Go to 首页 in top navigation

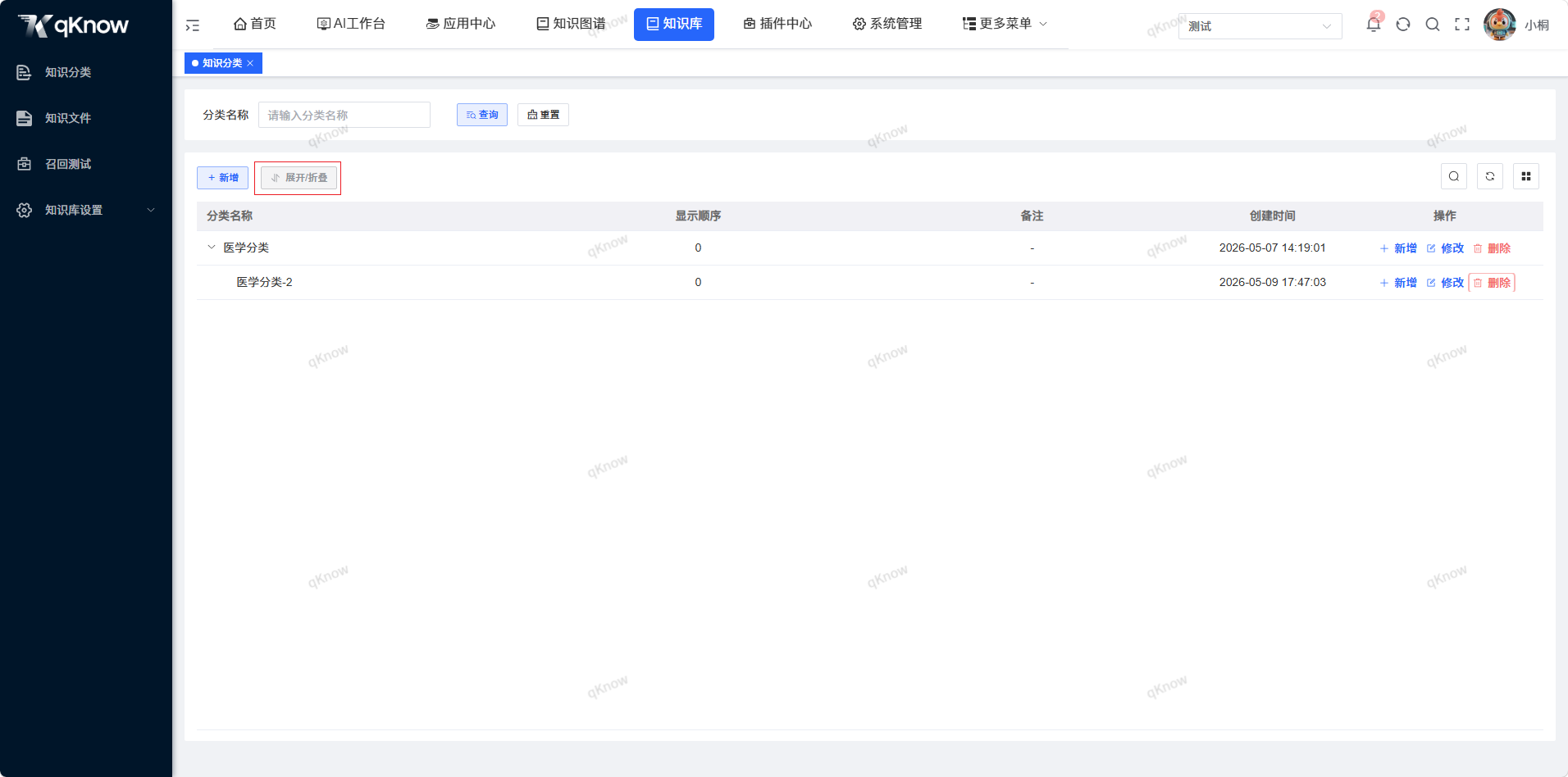click(x=255, y=24)
